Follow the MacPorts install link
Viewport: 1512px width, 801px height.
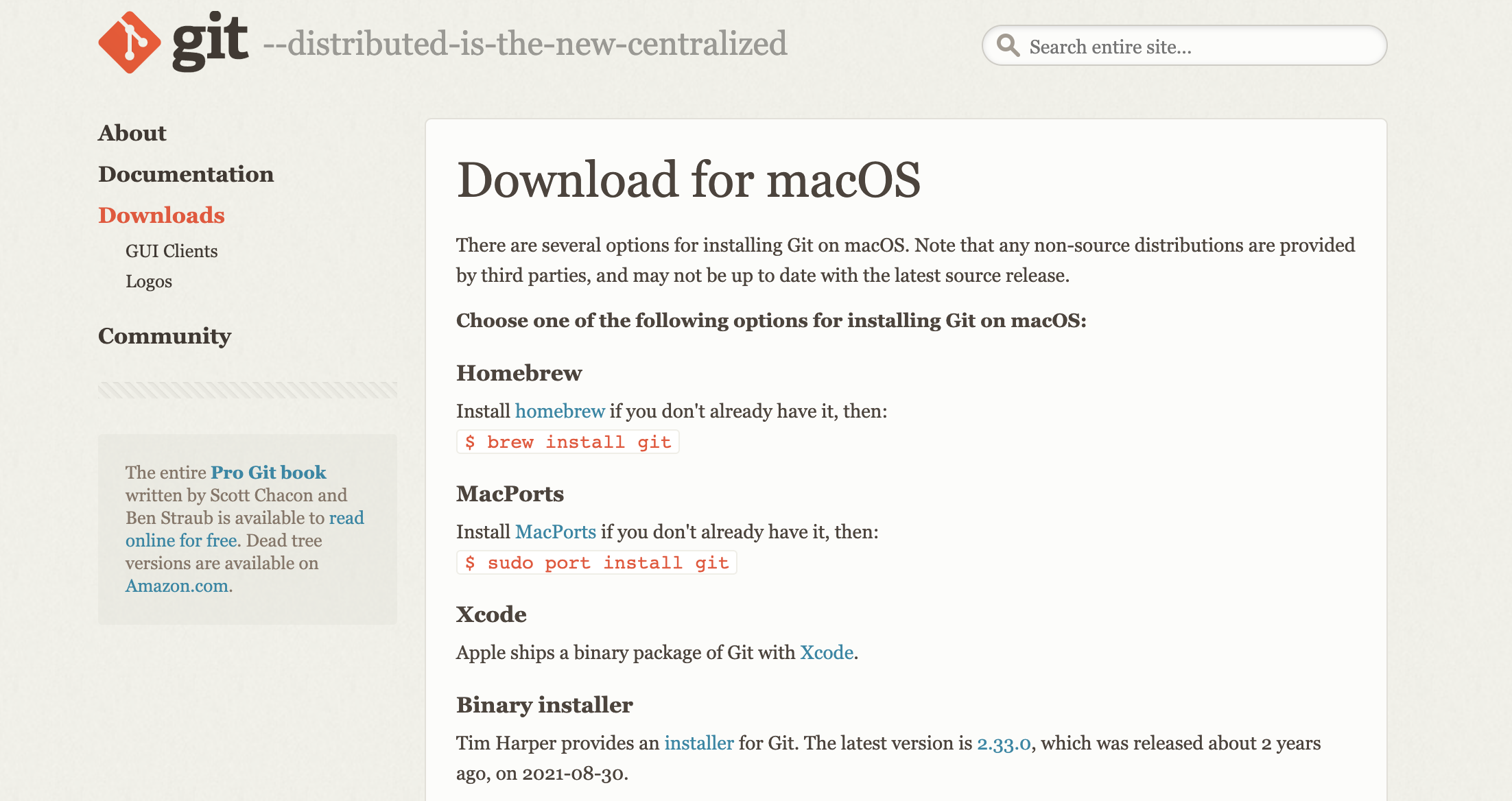[555, 531]
